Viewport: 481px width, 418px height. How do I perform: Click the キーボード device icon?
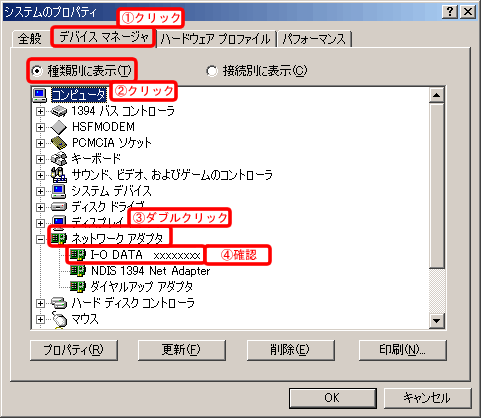point(59,159)
